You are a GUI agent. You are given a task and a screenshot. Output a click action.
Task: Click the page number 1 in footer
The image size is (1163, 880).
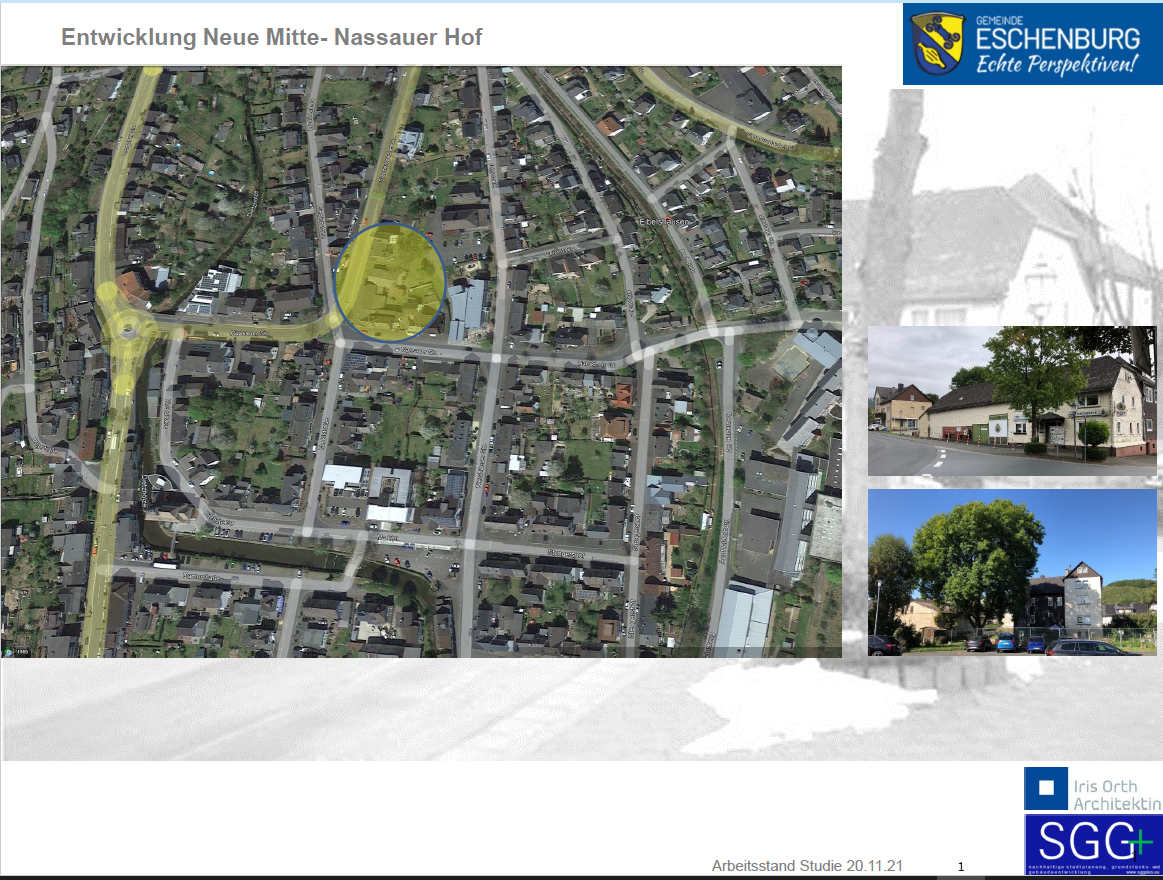coord(961,867)
